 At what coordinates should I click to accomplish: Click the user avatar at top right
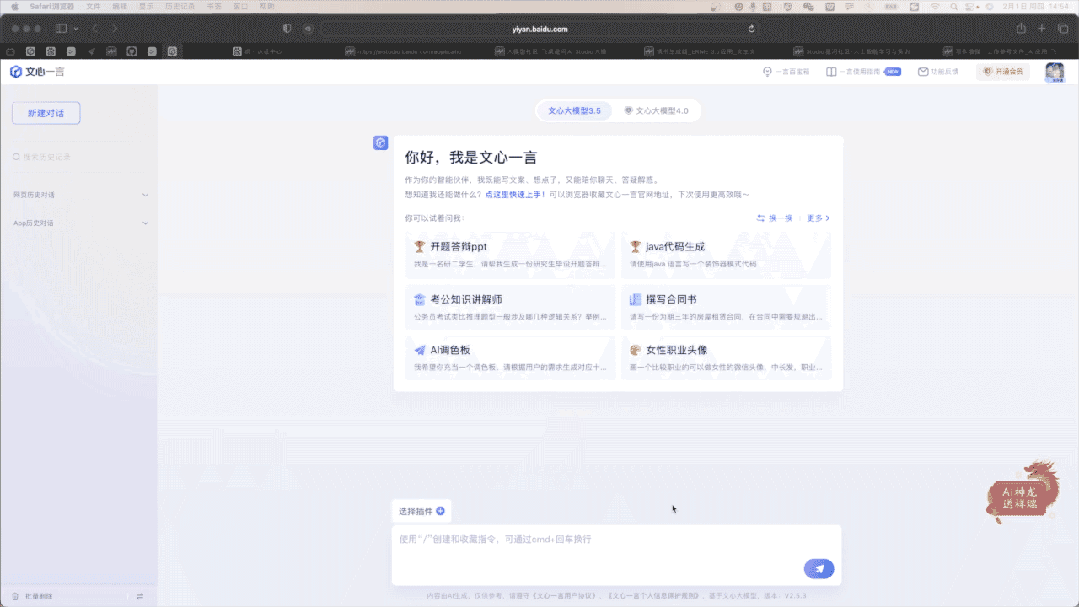click(x=1054, y=72)
